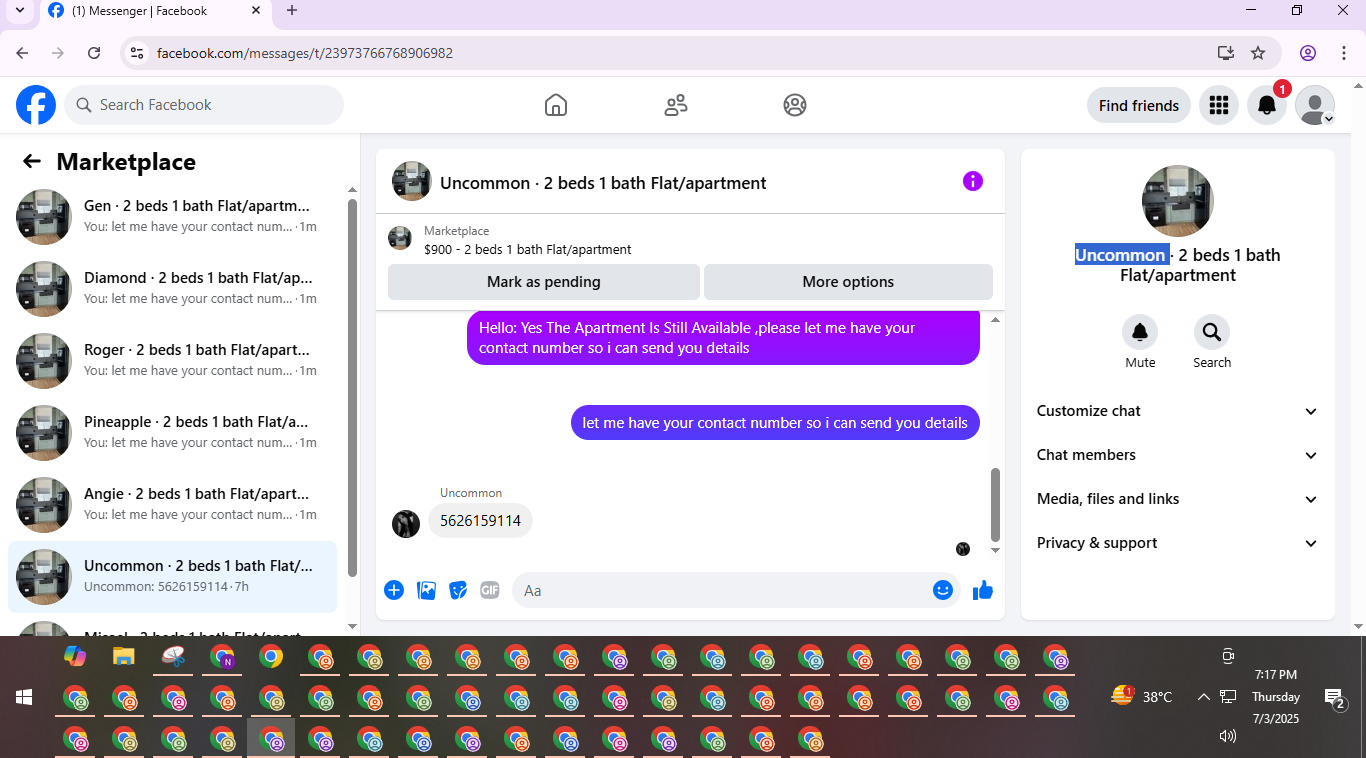Image resolution: width=1366 pixels, height=758 pixels.
Task: Mute the conversation with bell icon
Action: tap(1140, 332)
